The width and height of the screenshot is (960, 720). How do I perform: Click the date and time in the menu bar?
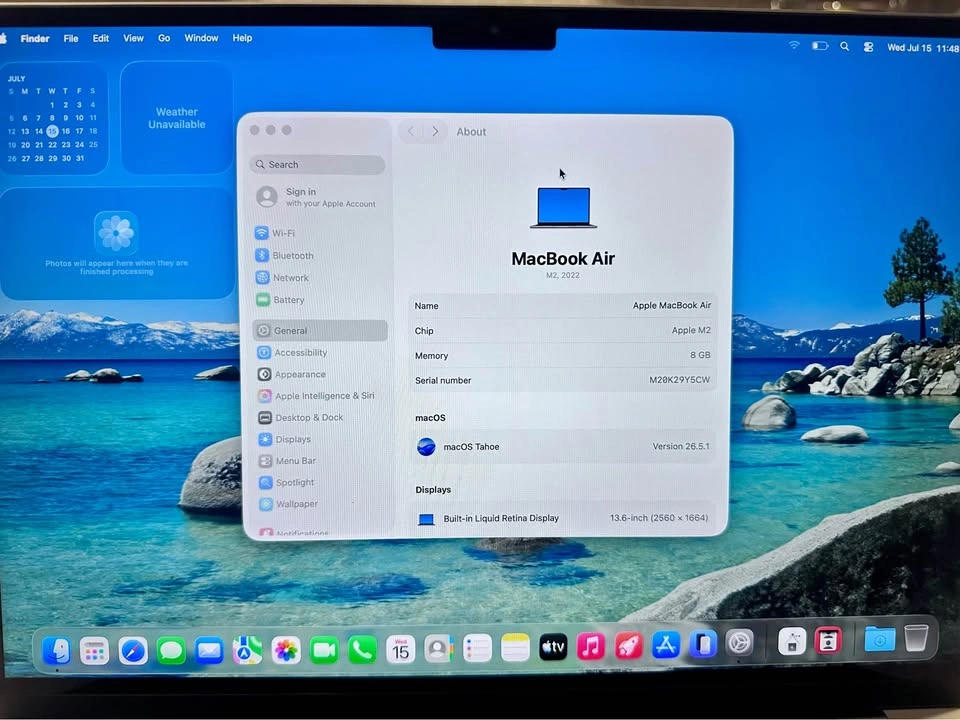[x=923, y=48]
